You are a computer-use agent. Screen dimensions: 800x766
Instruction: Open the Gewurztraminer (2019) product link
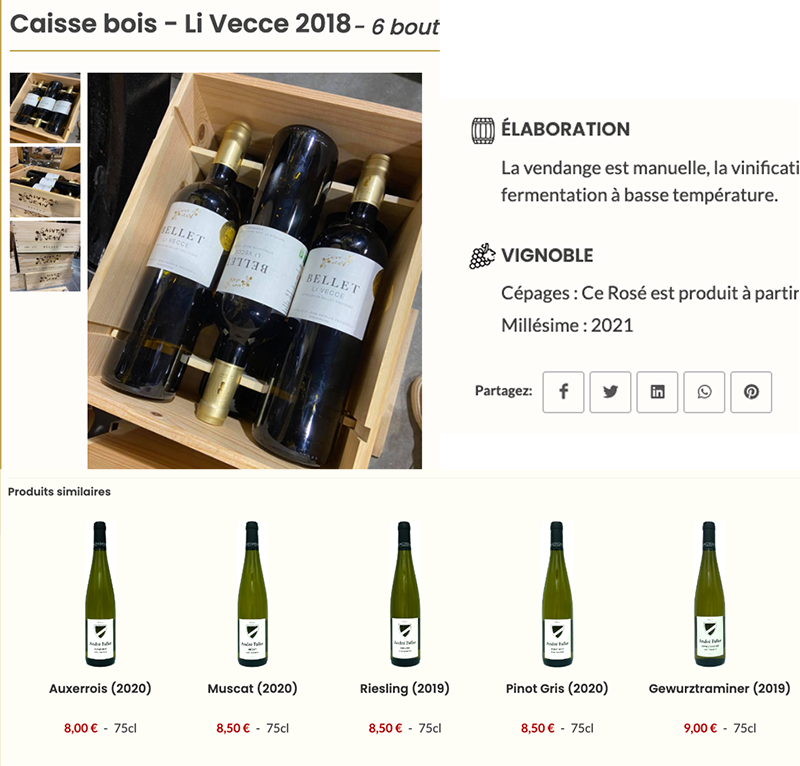719,688
